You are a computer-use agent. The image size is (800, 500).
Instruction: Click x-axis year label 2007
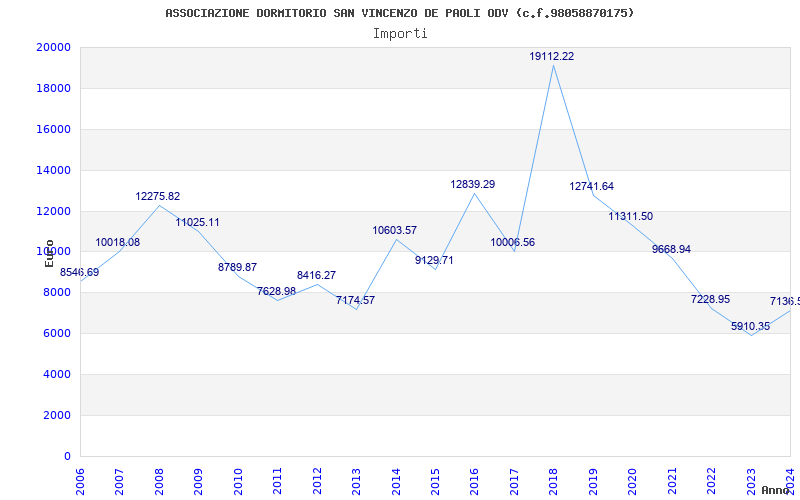click(x=119, y=482)
